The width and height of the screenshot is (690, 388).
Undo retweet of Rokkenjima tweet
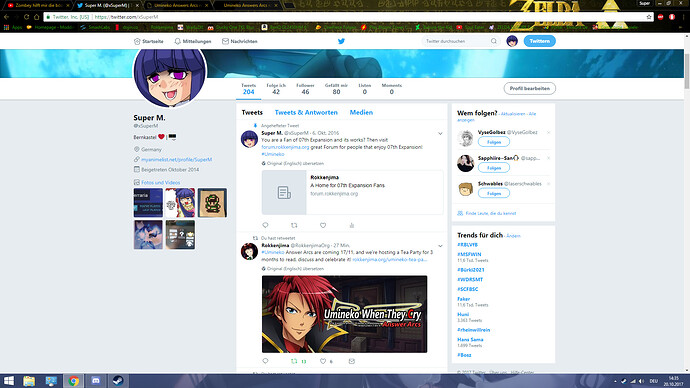coord(294,361)
